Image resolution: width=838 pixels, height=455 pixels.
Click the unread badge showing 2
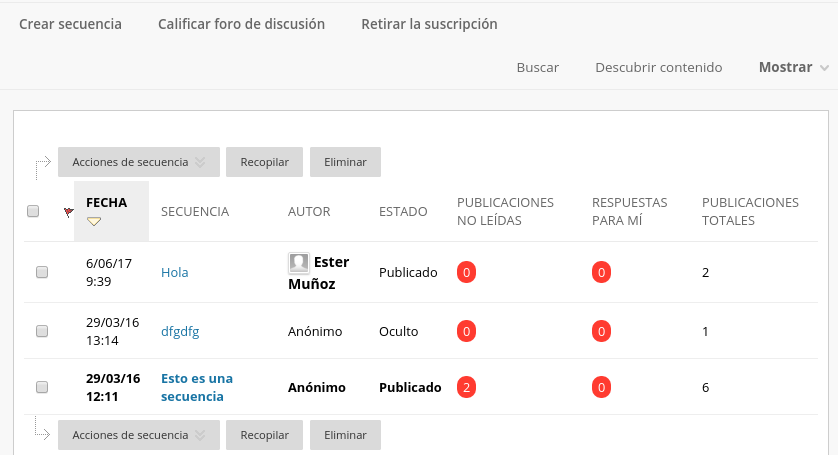pos(465,387)
